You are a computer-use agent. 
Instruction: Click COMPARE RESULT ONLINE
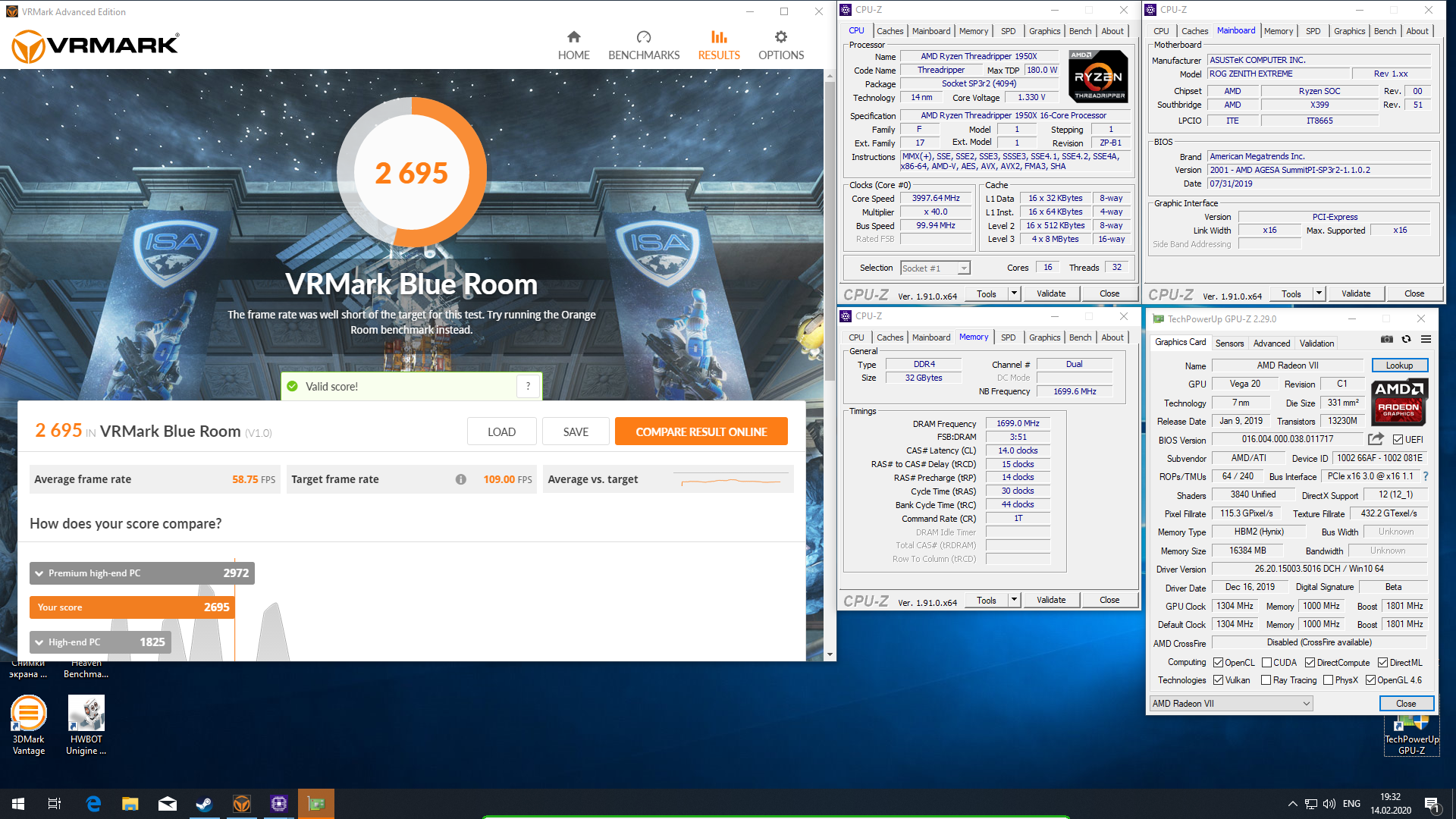coord(701,431)
